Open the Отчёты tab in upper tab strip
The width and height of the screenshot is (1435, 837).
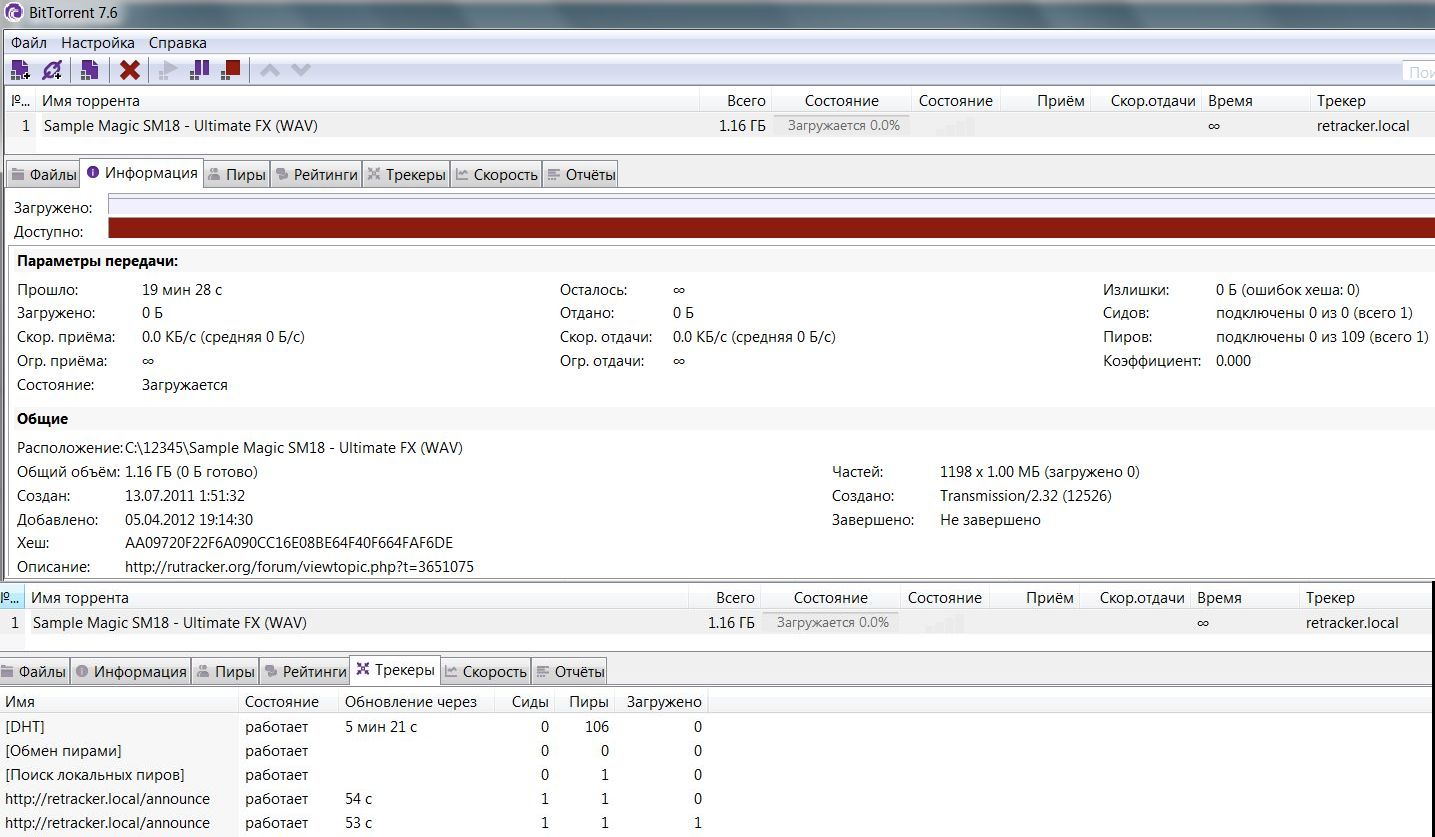click(580, 175)
